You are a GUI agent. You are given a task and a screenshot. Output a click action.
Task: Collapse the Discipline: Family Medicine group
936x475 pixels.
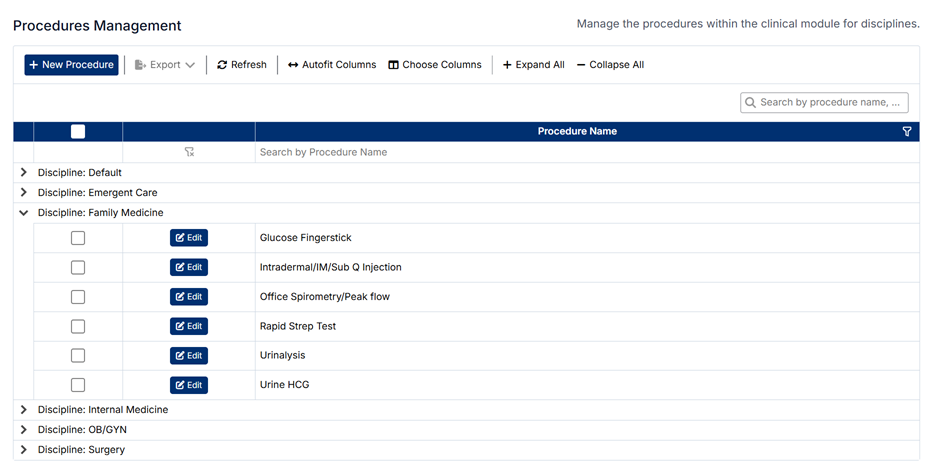tap(24, 213)
